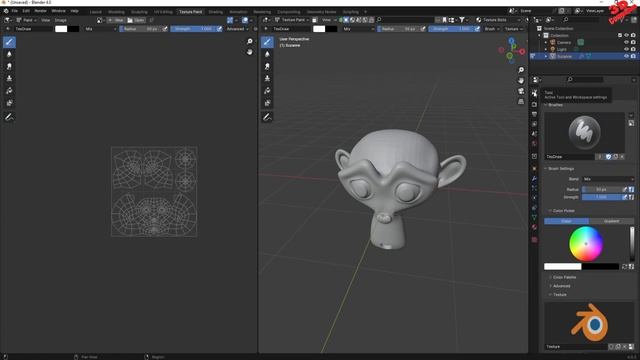The width and height of the screenshot is (640, 360).
Task: Open the File menu
Action: click(15, 11)
